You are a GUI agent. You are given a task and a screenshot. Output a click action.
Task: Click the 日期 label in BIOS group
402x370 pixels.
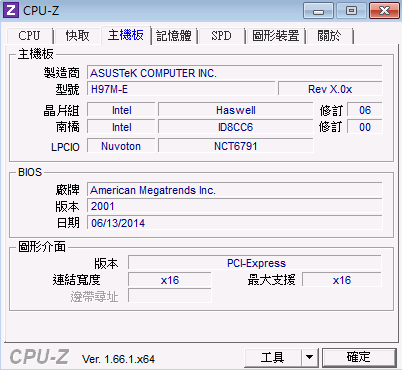pos(68,223)
